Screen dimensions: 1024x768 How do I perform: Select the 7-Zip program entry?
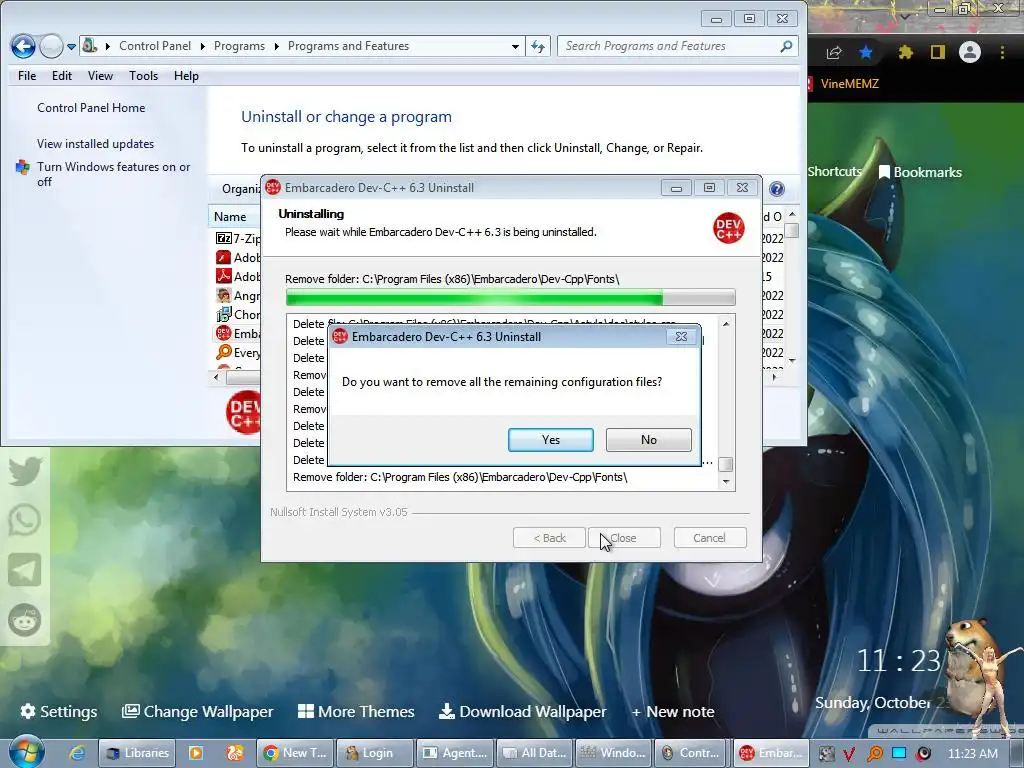(x=238, y=238)
